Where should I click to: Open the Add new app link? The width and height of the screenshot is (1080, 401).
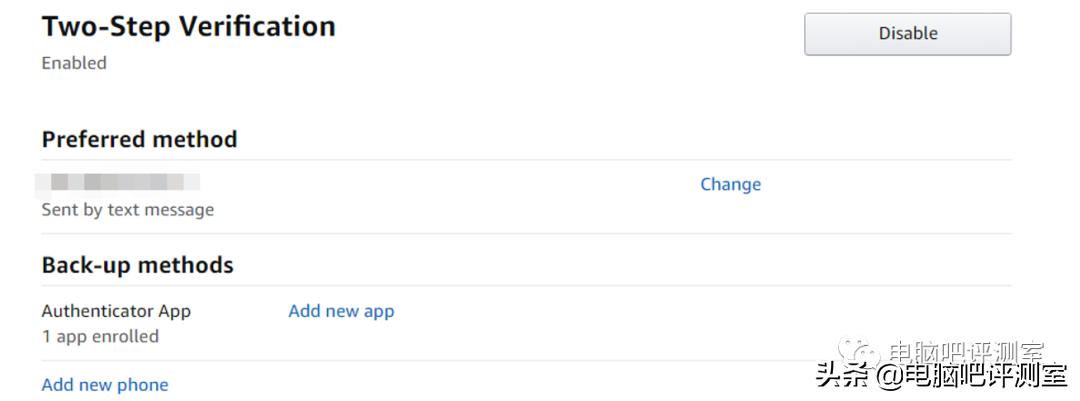[341, 311]
